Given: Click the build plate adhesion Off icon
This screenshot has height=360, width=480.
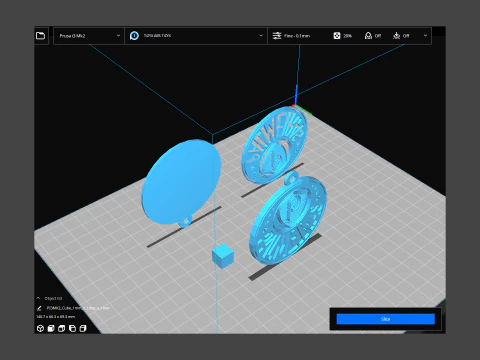Looking at the screenshot, I should [396, 36].
